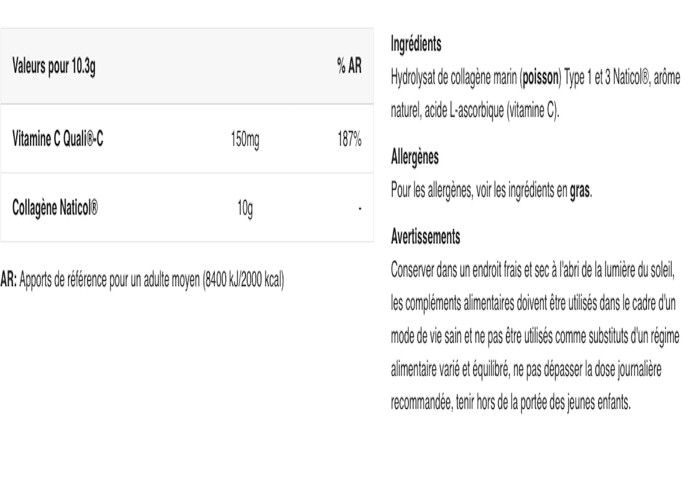
Task: Click the "Valeurs pour 10.3g" table header
Action: (60, 68)
